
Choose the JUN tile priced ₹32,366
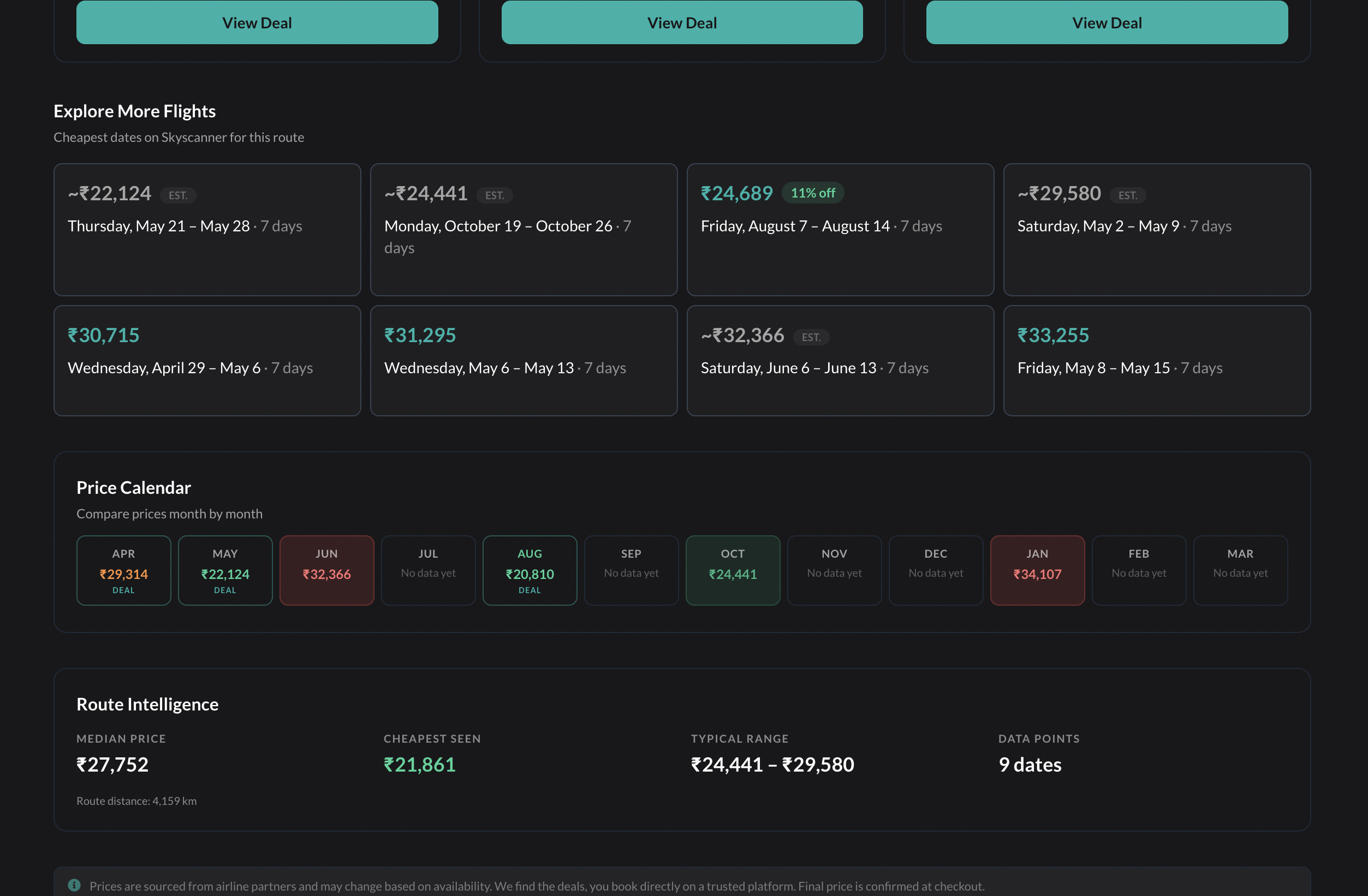[326, 570]
